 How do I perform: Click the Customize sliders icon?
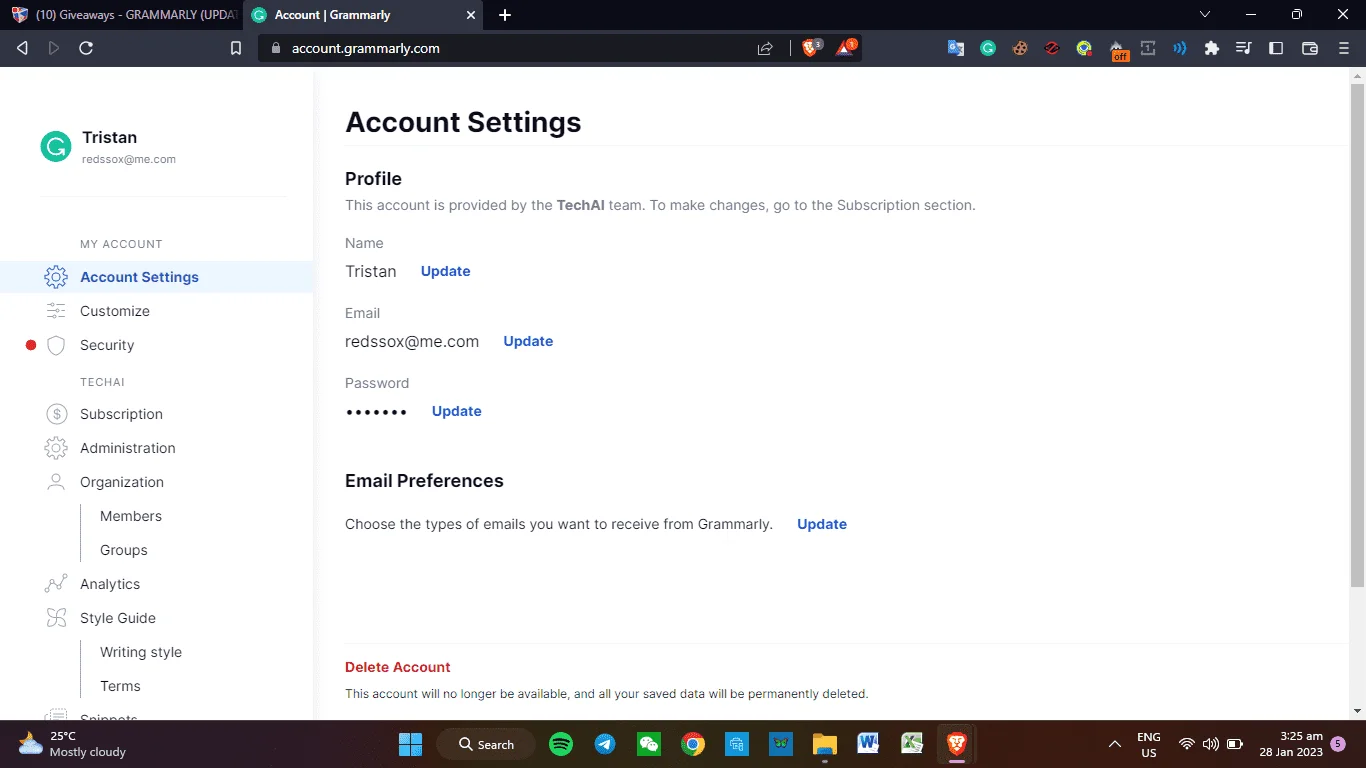(x=56, y=311)
